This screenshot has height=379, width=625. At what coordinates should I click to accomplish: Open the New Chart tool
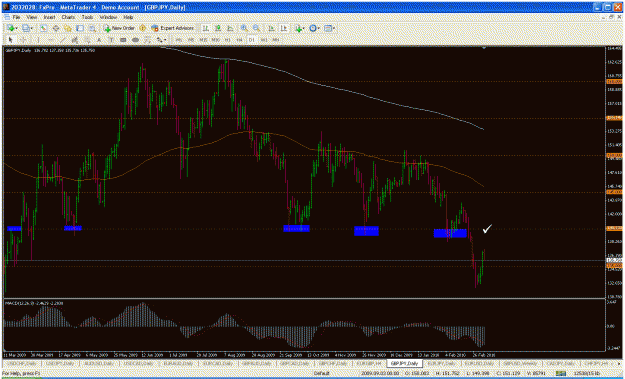coord(11,28)
